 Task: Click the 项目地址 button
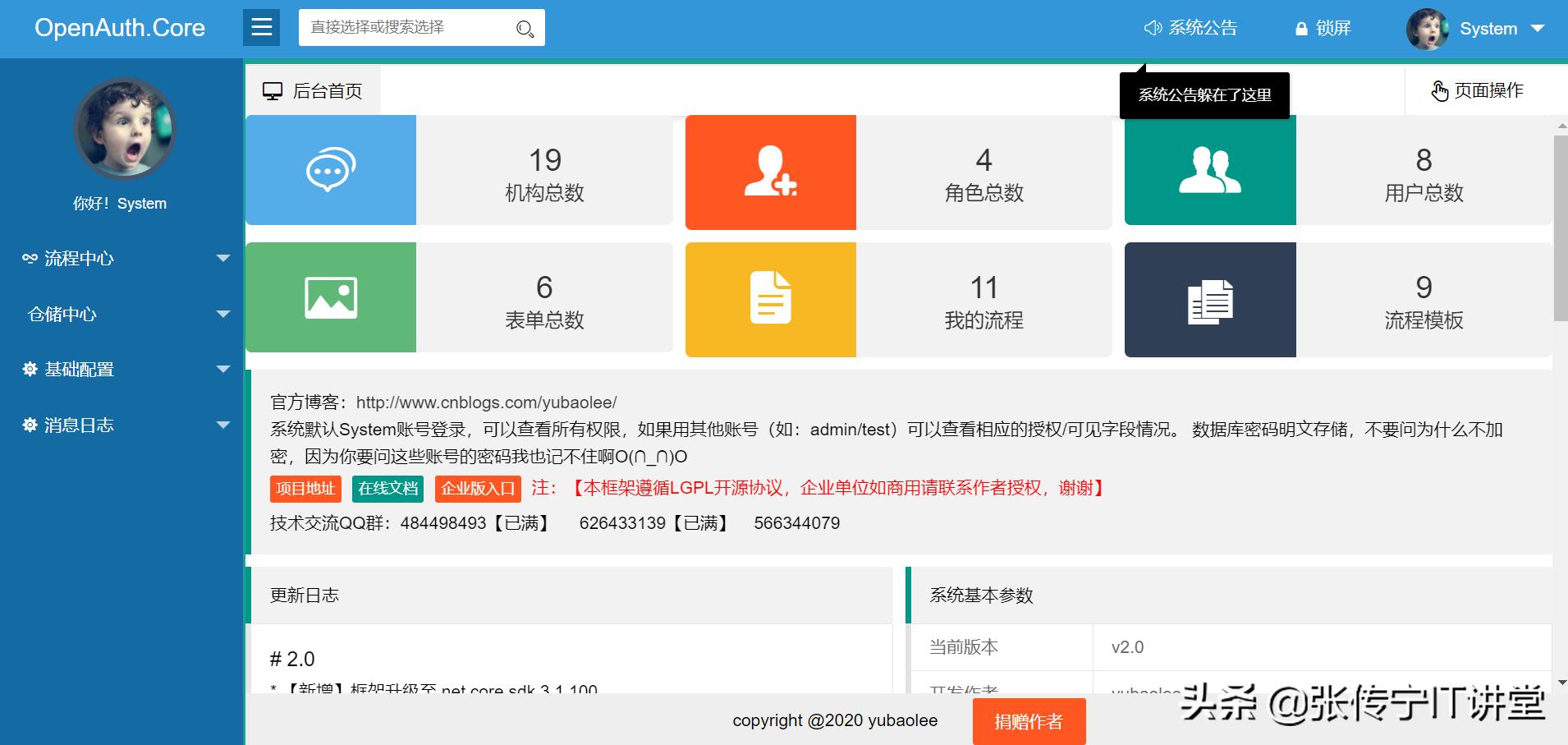[x=305, y=489]
